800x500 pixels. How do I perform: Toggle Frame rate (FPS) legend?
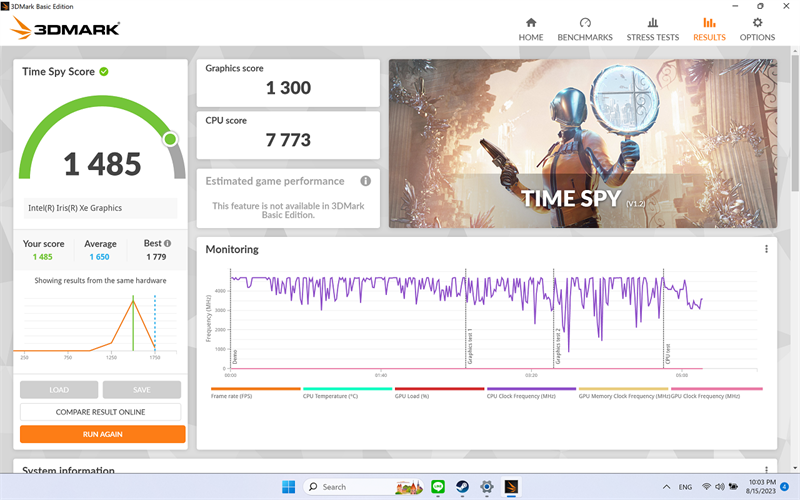click(255, 392)
